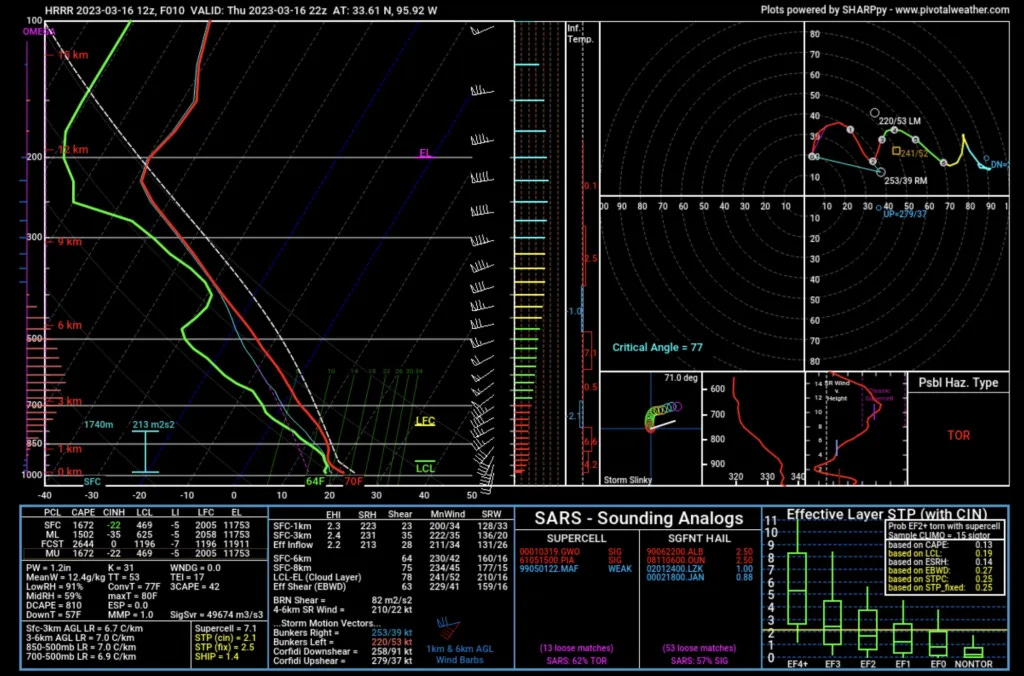Click the 00010319.GWO supercell analog
This screenshot has width=1024, height=676.
[549, 552]
